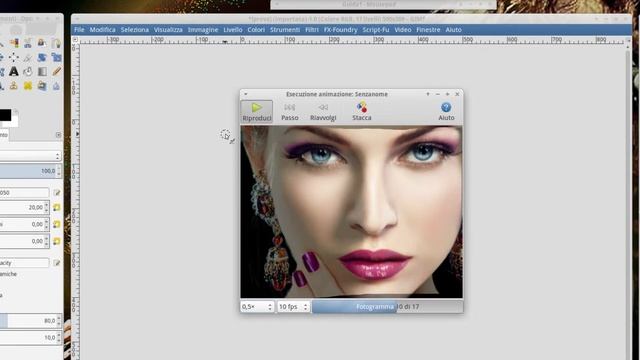Open the Finestre menu
Viewport: 640px width, 360px height.
428,30
